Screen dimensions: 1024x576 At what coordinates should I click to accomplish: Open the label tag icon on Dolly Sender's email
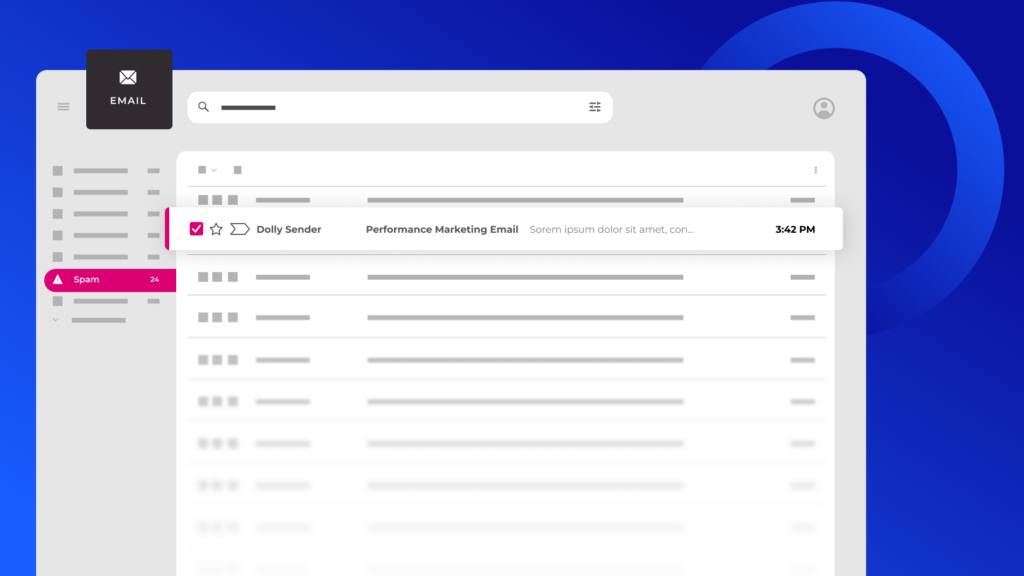tap(239, 229)
